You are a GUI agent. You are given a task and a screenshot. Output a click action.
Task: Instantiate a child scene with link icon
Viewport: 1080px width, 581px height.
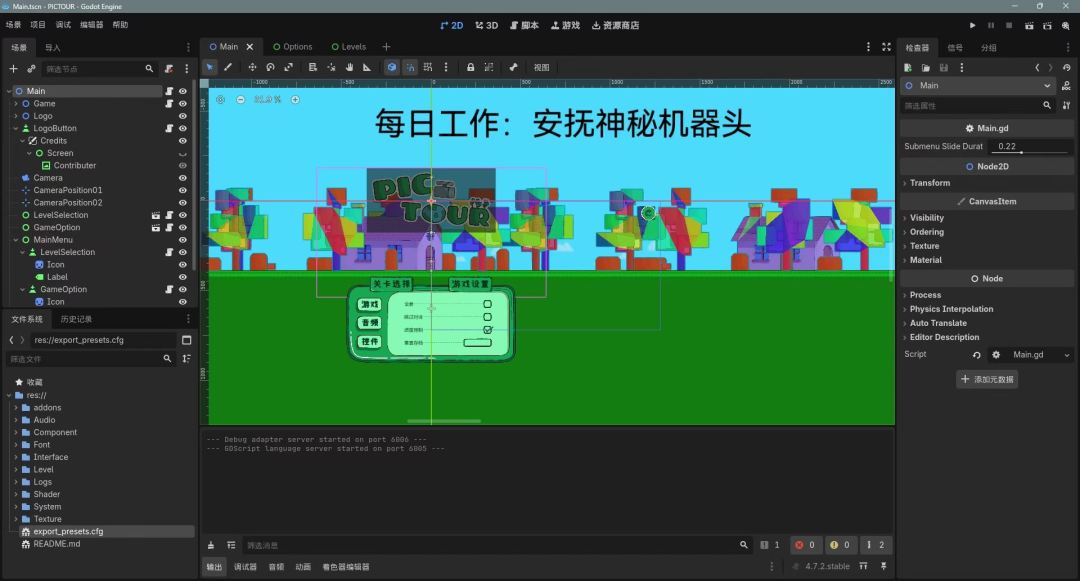point(31,69)
